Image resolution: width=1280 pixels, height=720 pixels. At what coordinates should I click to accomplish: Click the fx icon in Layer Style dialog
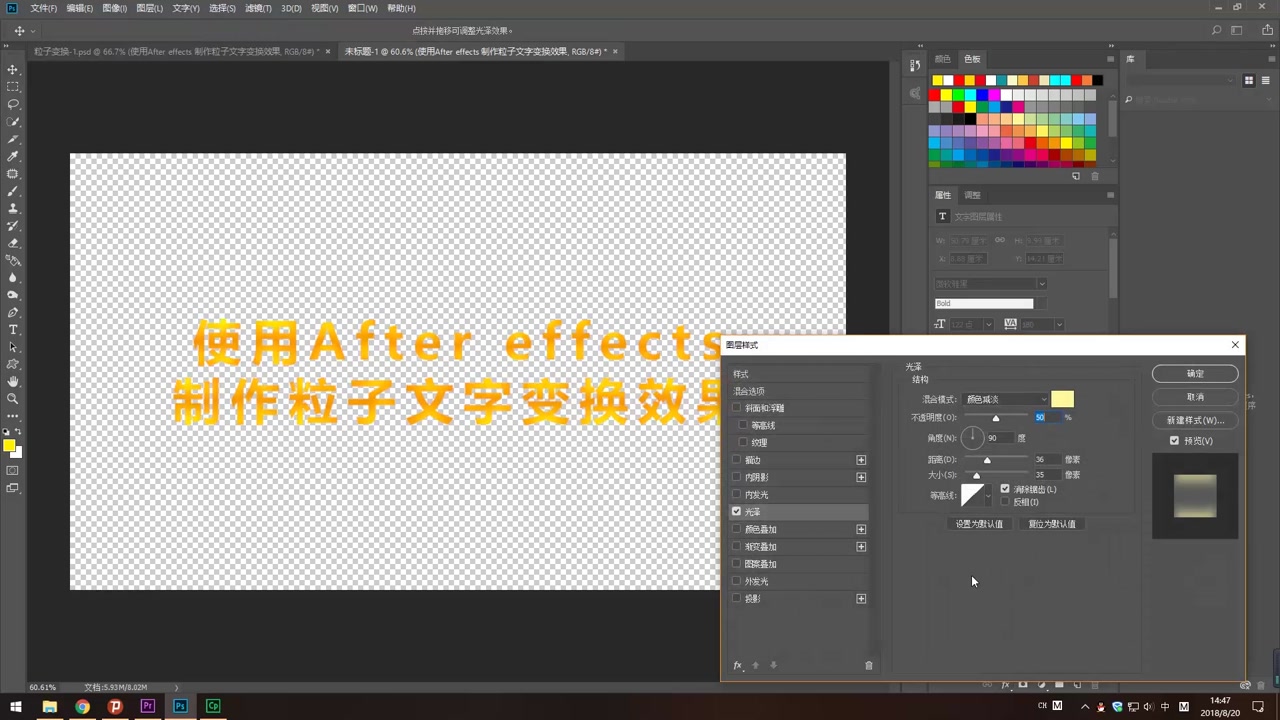[x=738, y=665]
